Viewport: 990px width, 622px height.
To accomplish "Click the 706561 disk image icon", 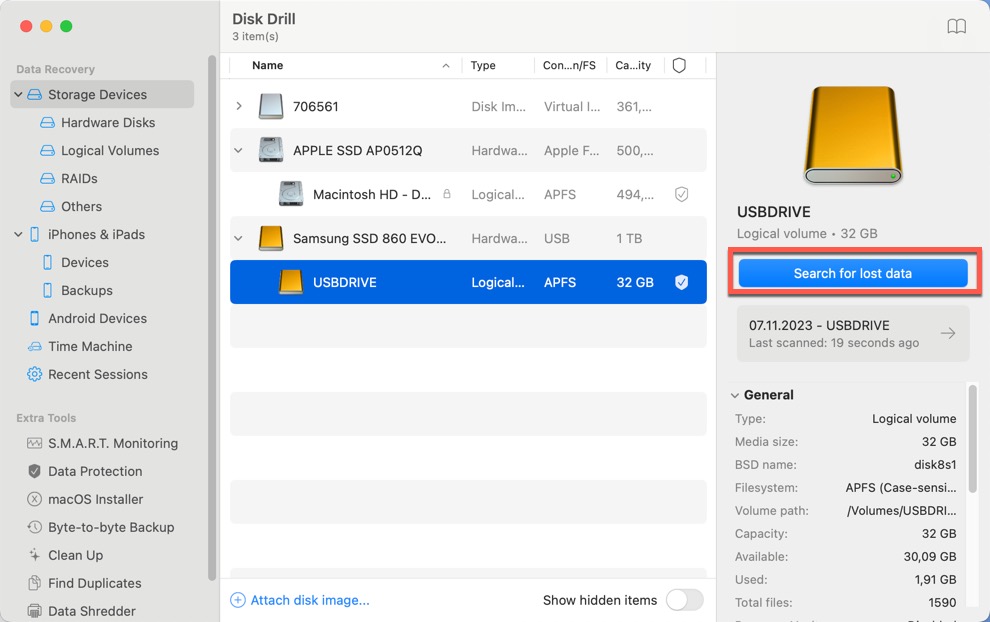I will 271,106.
